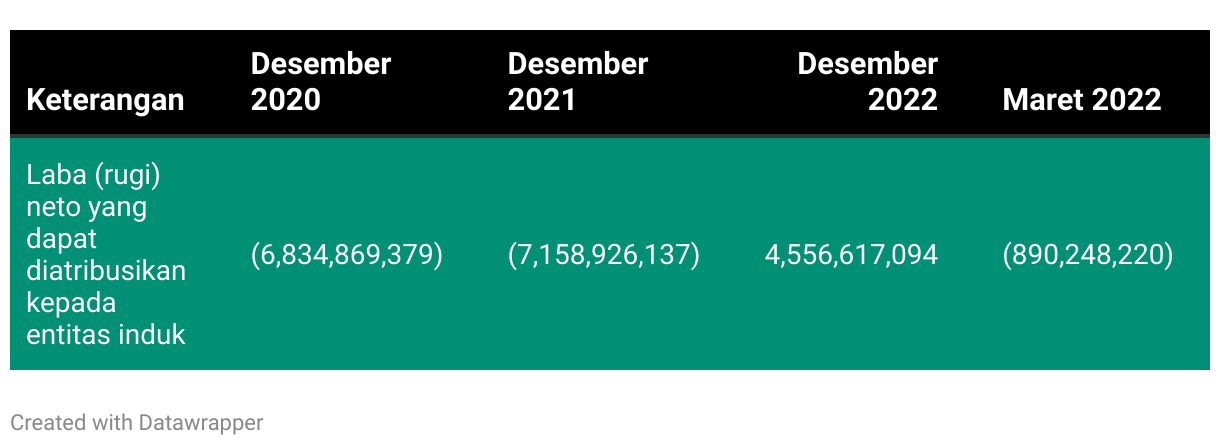This screenshot has width=1220, height=446.
Task: Click the word 'diatribusikan' in row label
Action: (x=106, y=271)
